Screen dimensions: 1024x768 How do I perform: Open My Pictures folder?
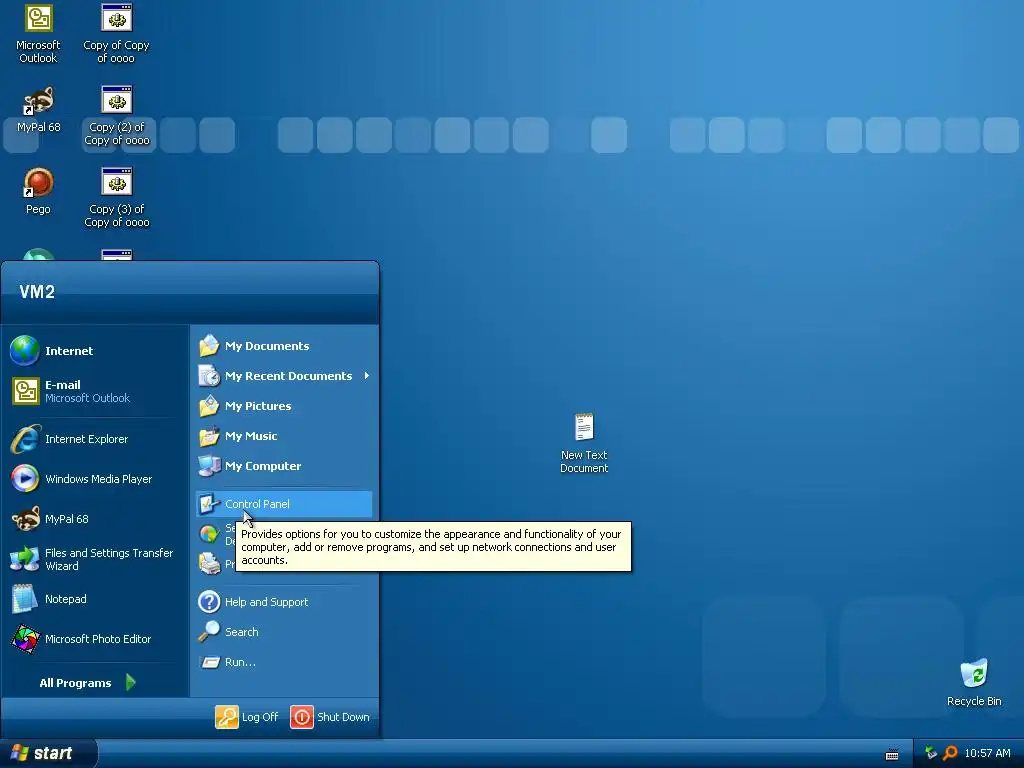tap(284, 406)
